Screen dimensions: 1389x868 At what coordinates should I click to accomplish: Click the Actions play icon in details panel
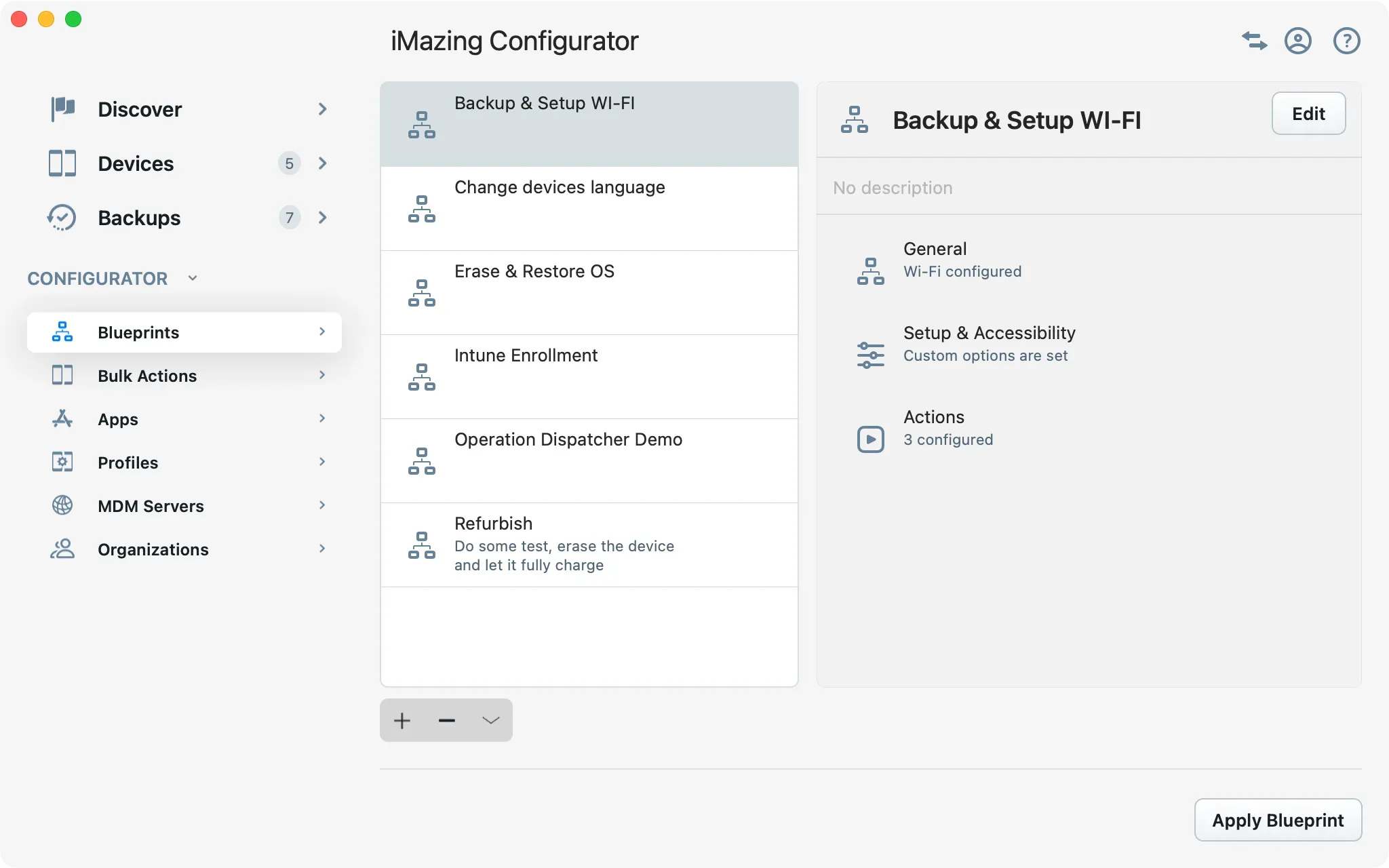pos(871,439)
